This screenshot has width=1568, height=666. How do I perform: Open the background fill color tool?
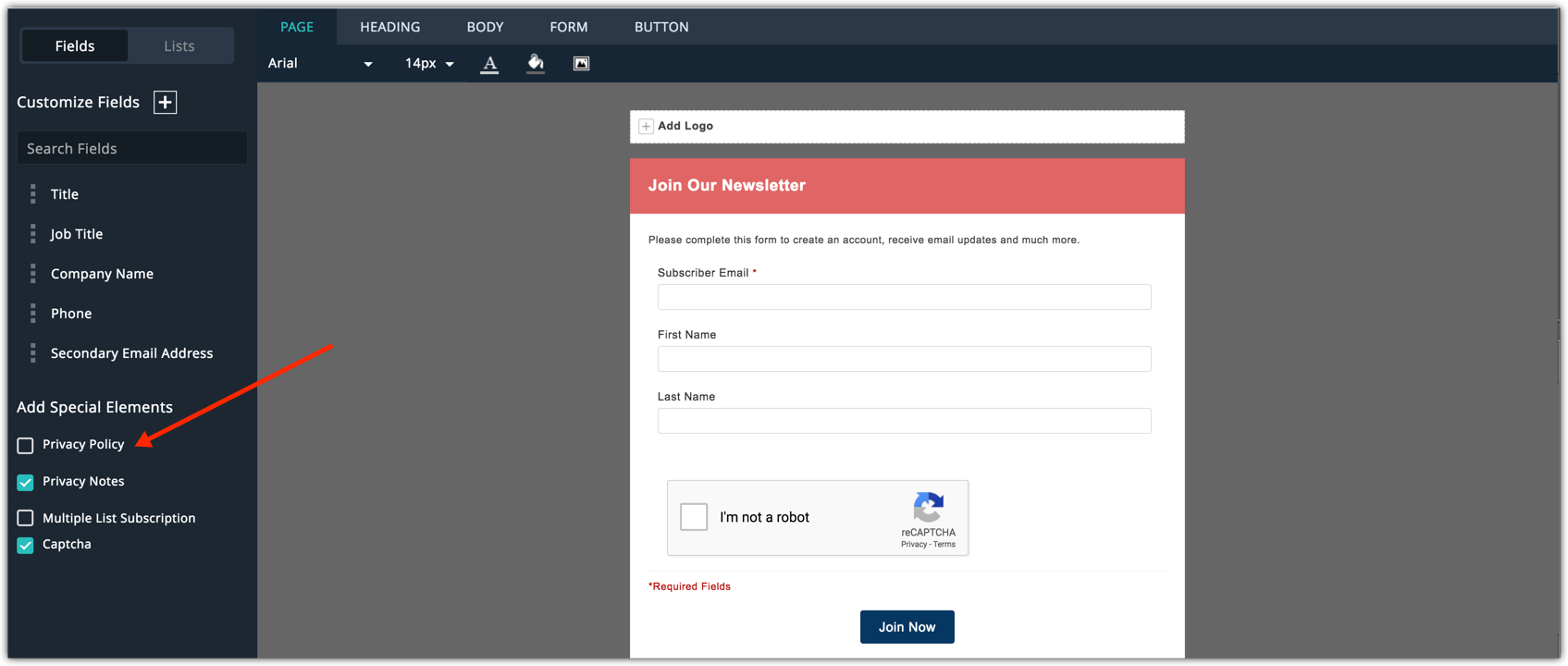click(536, 64)
